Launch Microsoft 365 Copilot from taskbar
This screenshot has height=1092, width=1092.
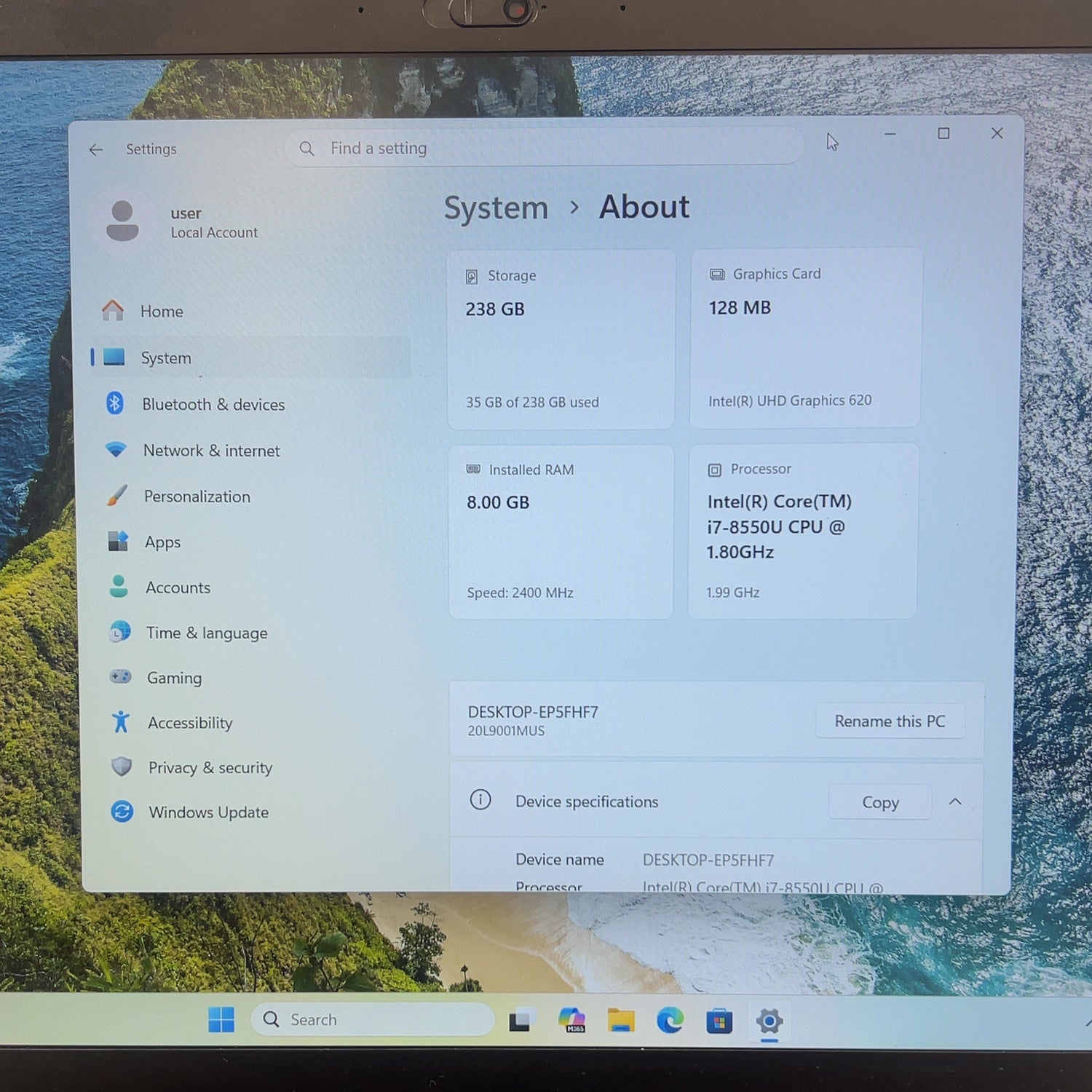tap(572, 1020)
